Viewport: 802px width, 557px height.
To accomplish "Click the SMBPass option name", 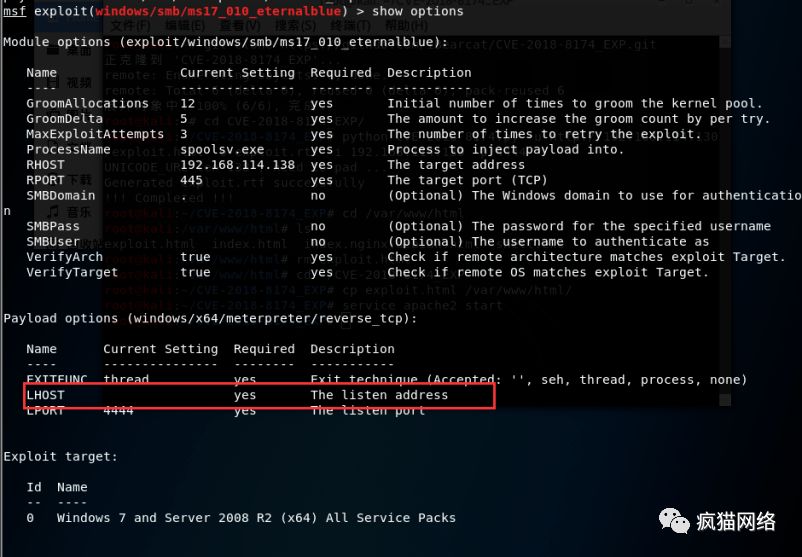I will coord(53,226).
